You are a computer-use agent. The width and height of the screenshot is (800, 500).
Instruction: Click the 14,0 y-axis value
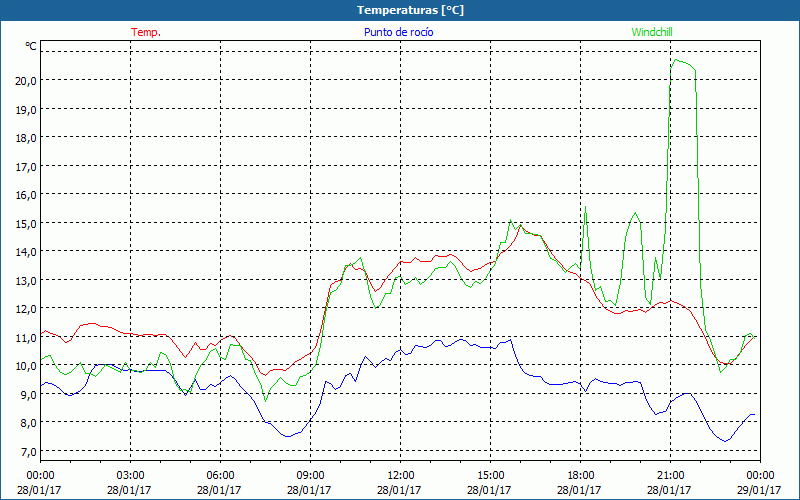point(27,252)
